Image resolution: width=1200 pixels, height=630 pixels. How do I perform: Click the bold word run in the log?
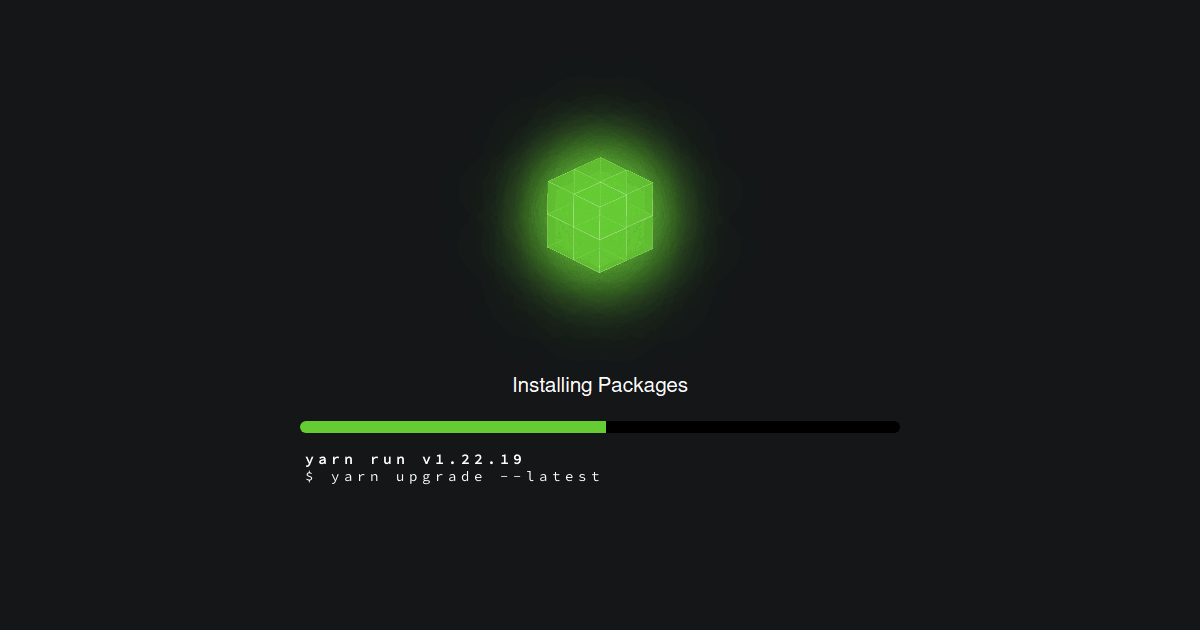point(389,460)
